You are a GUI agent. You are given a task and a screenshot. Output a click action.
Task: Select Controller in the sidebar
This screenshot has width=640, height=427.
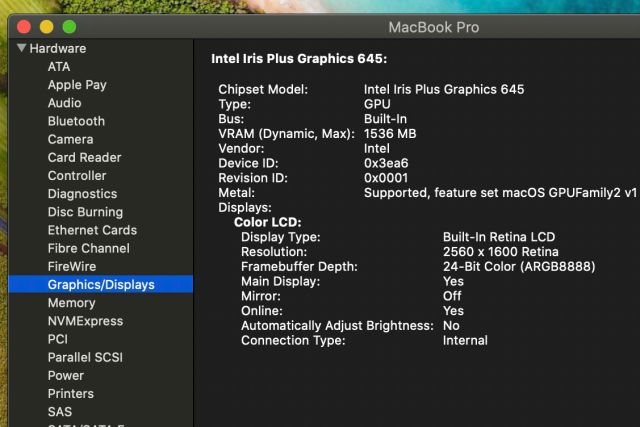77,176
